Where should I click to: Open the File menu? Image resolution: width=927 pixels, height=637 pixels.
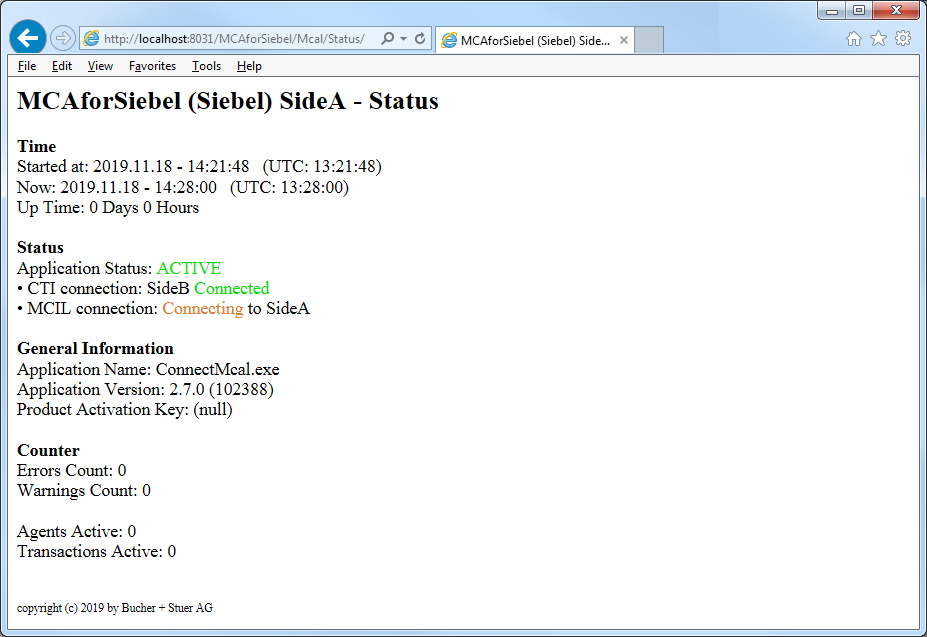(x=26, y=66)
